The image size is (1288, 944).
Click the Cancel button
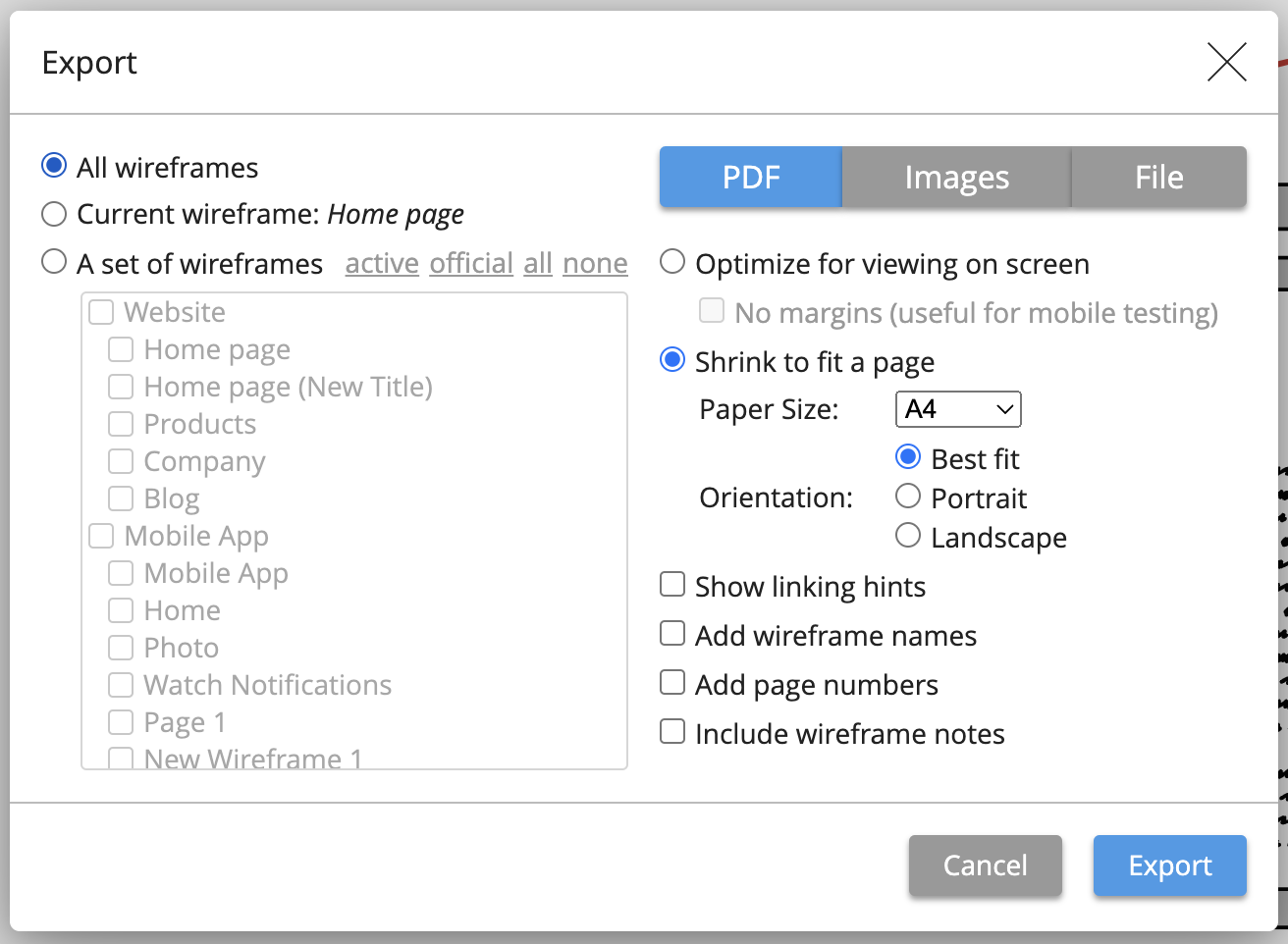[x=985, y=865]
